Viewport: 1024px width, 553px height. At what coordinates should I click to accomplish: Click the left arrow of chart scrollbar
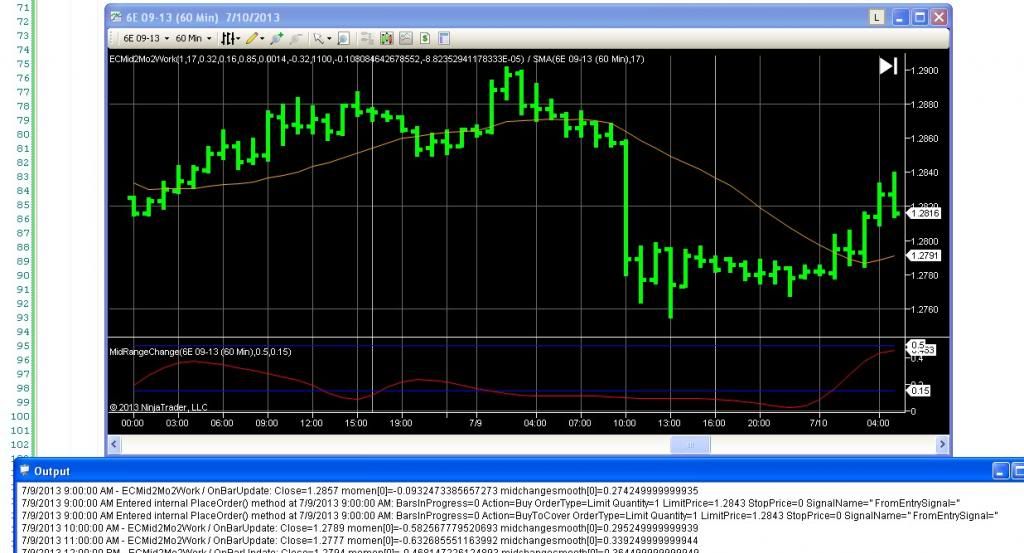click(x=112, y=445)
